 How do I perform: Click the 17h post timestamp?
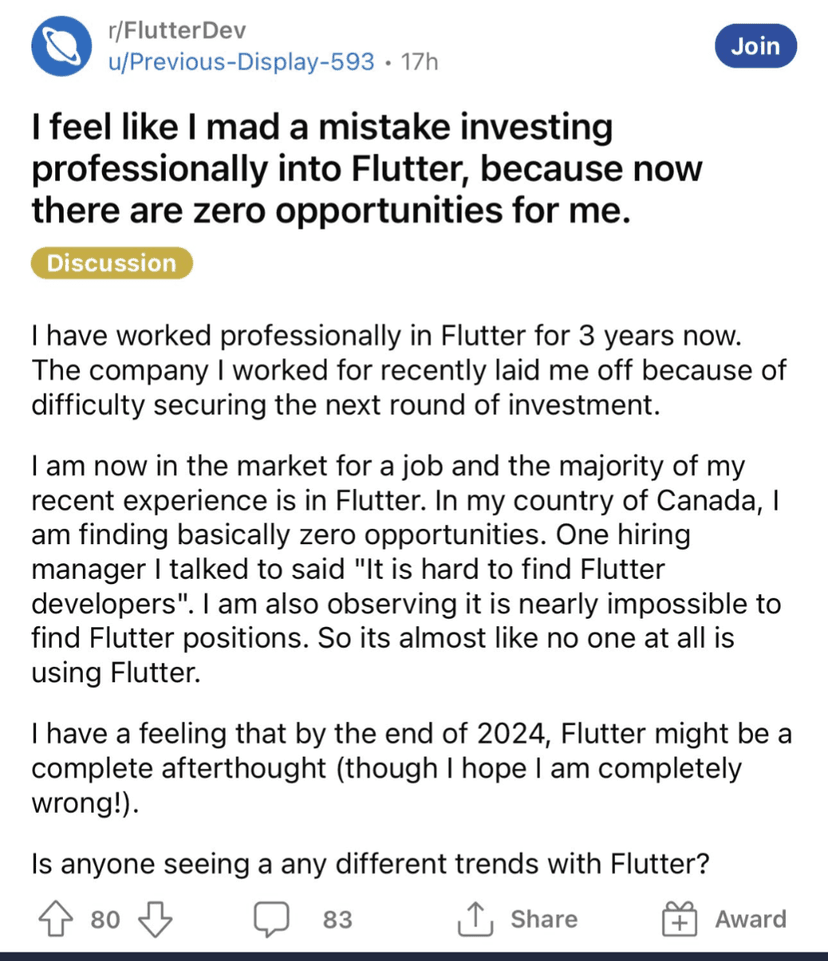(x=420, y=62)
